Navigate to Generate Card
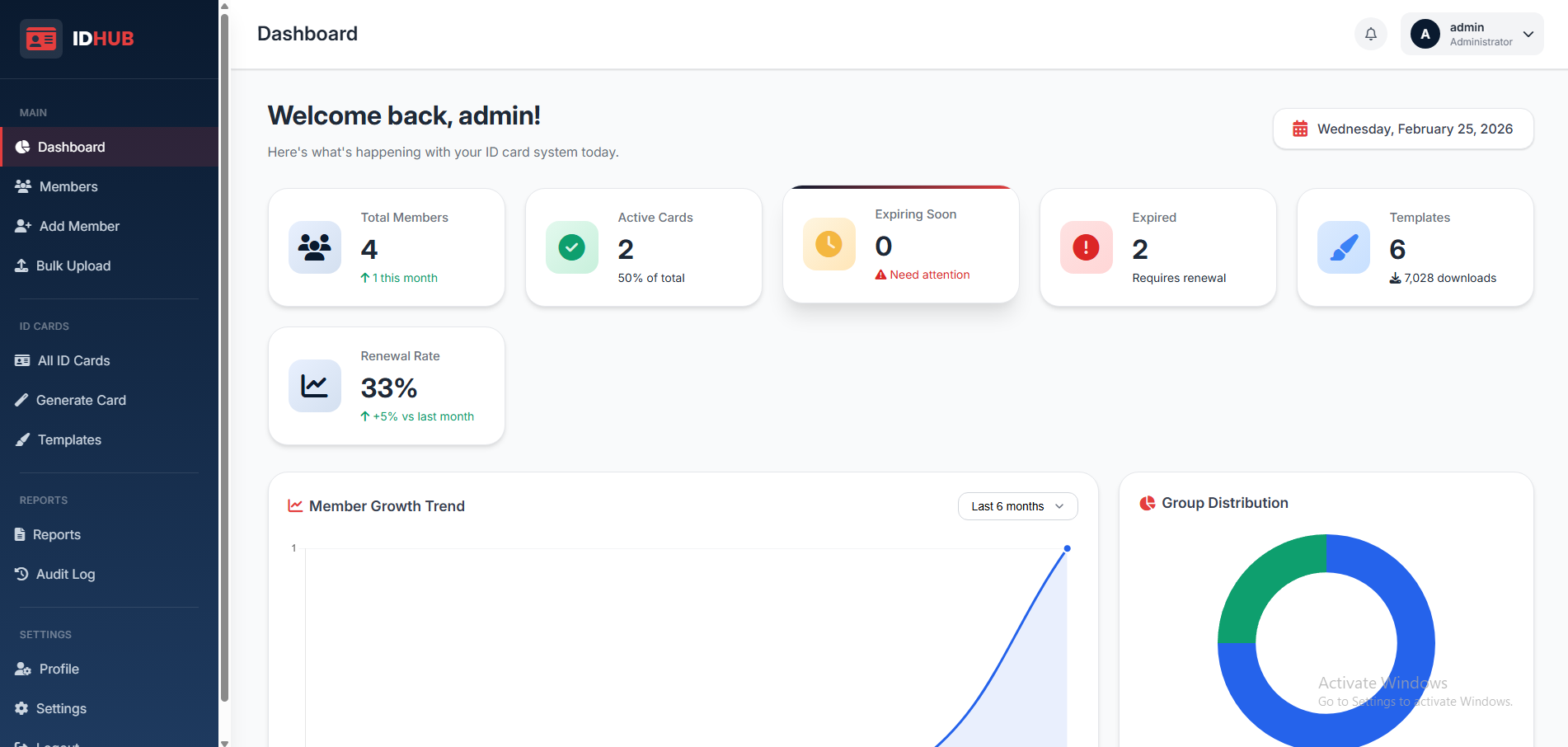Image resolution: width=1568 pixels, height=747 pixels. click(81, 401)
